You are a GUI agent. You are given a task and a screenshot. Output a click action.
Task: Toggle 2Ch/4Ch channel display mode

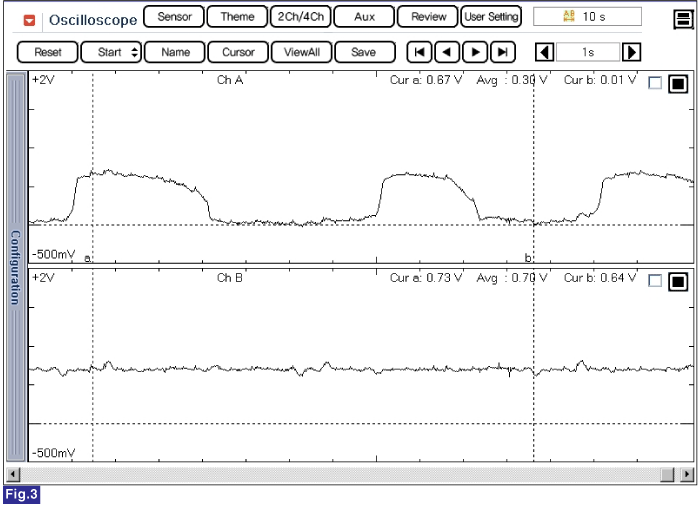coord(299,17)
